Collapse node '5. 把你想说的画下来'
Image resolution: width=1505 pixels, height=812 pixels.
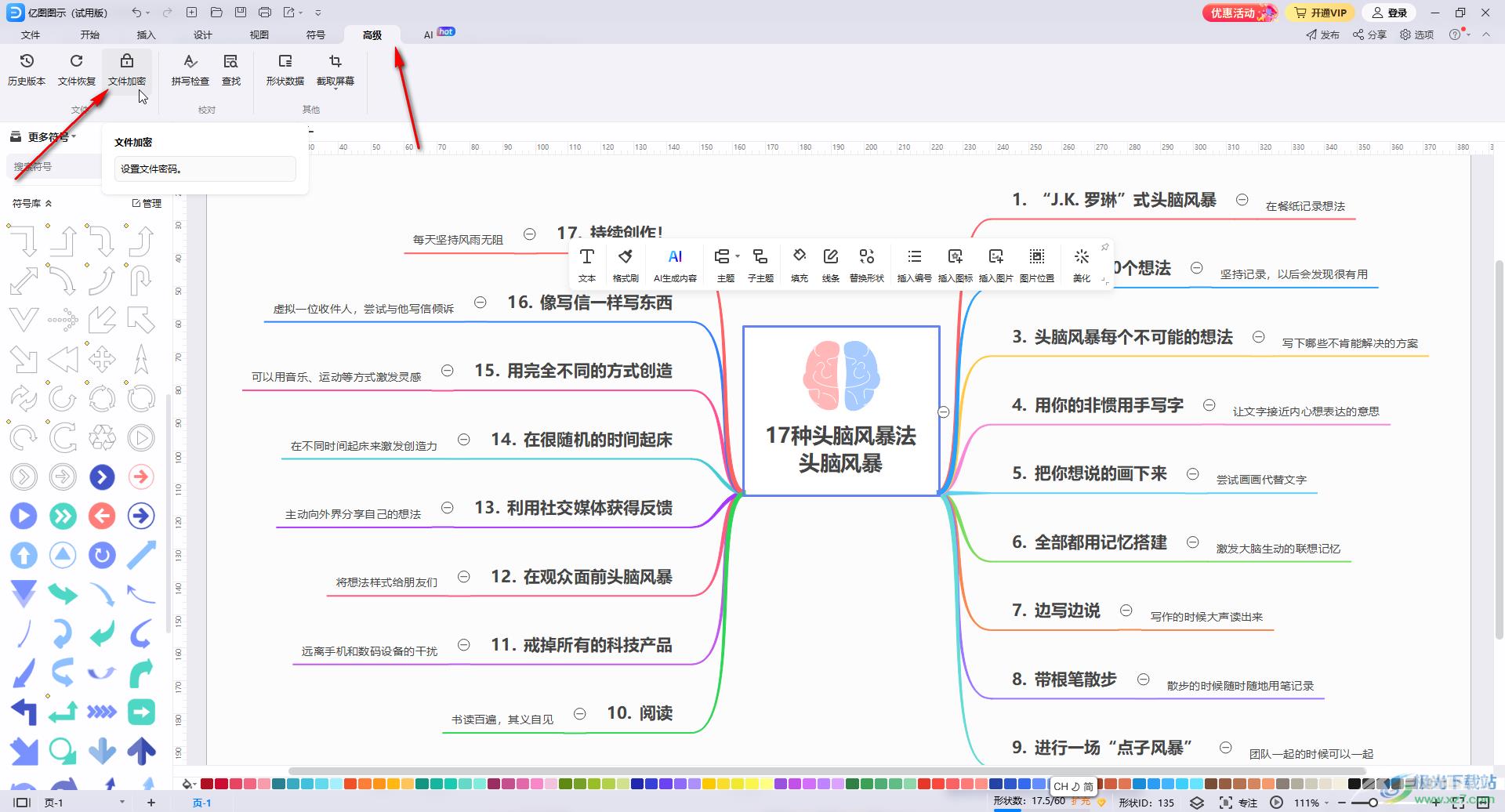click(1193, 474)
